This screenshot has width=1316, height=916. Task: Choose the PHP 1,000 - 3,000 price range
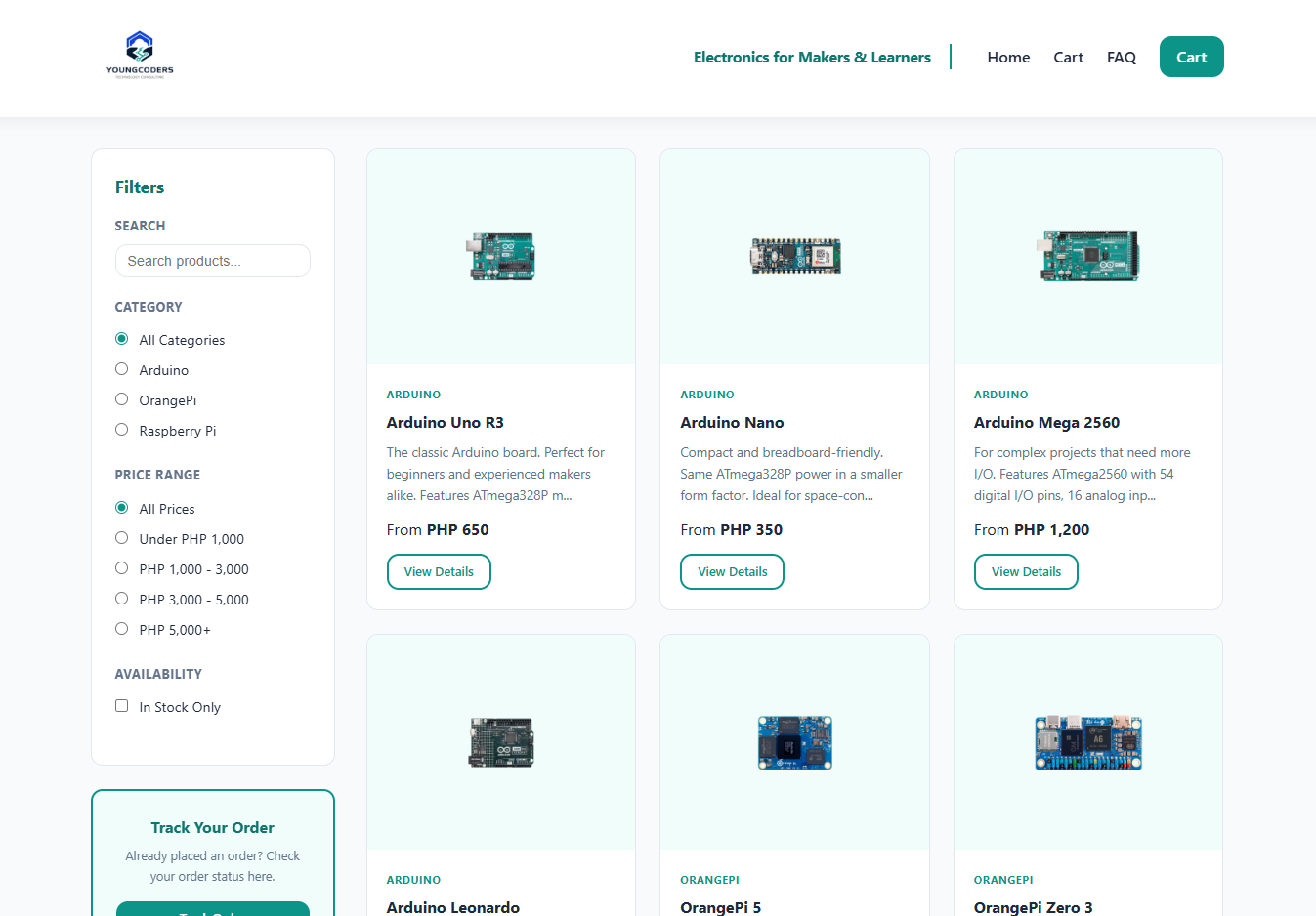click(122, 568)
